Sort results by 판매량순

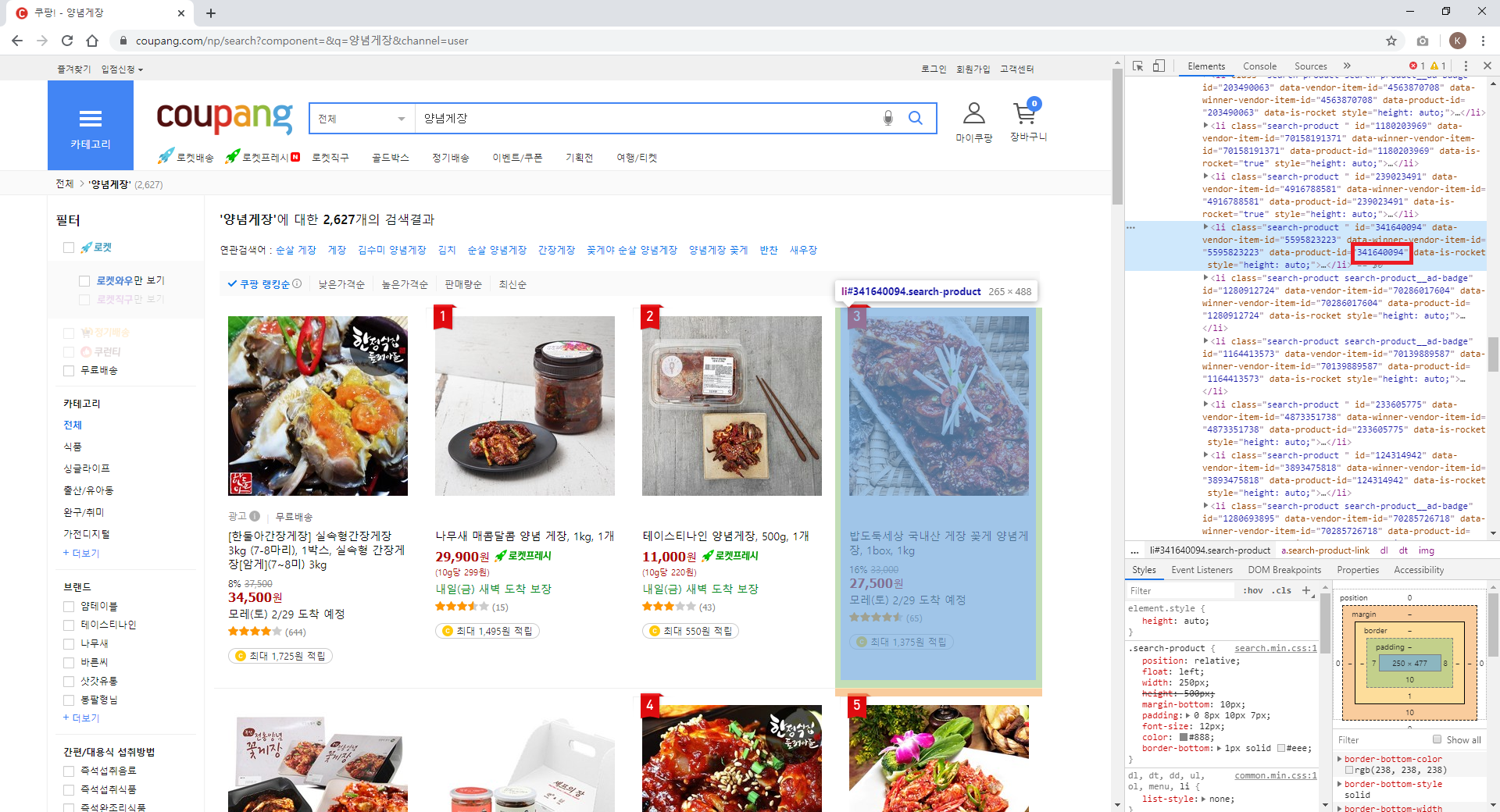462,284
